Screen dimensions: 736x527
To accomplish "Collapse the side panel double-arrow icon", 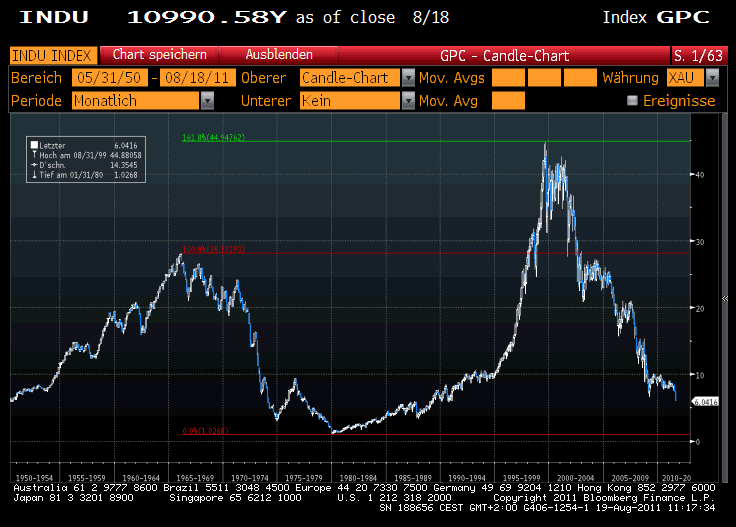I will coord(725,298).
